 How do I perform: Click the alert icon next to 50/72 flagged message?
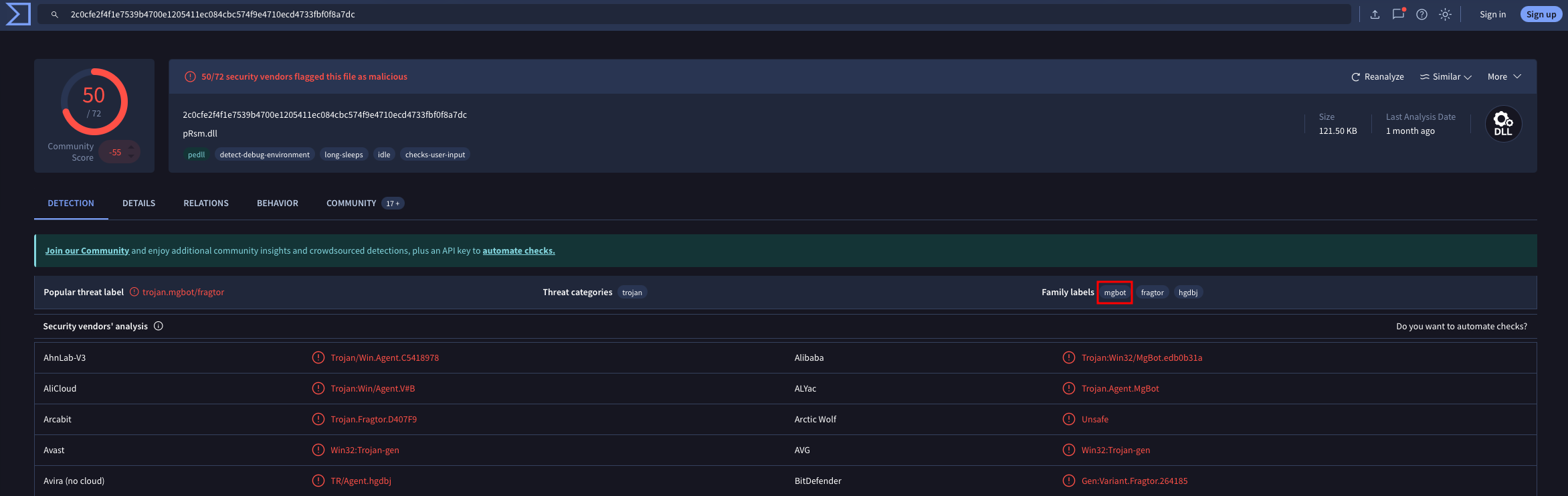click(190, 76)
